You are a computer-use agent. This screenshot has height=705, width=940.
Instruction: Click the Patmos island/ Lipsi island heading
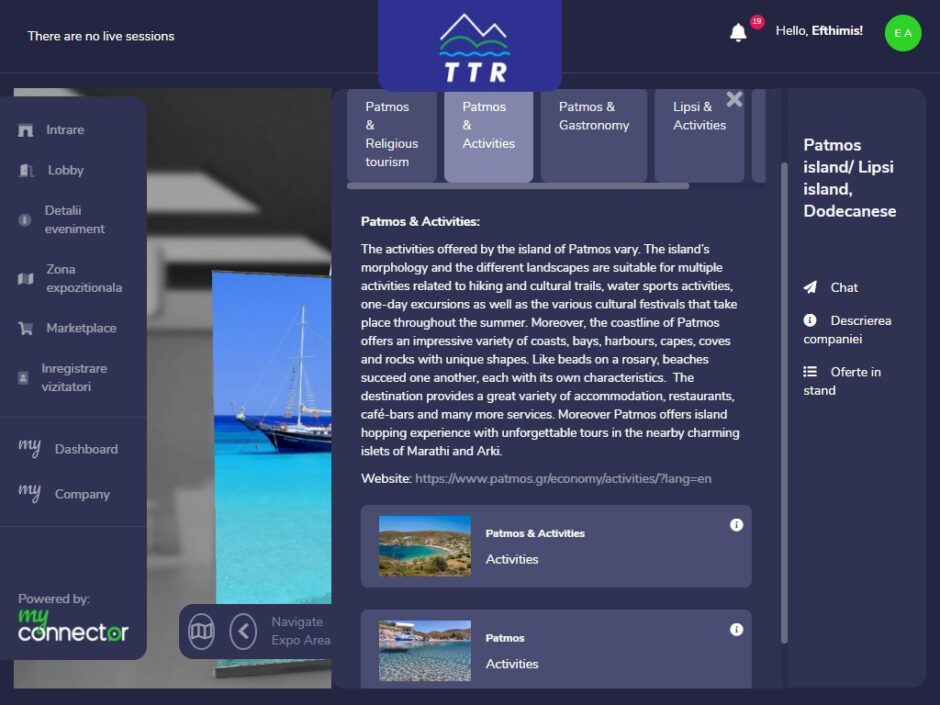(849, 178)
